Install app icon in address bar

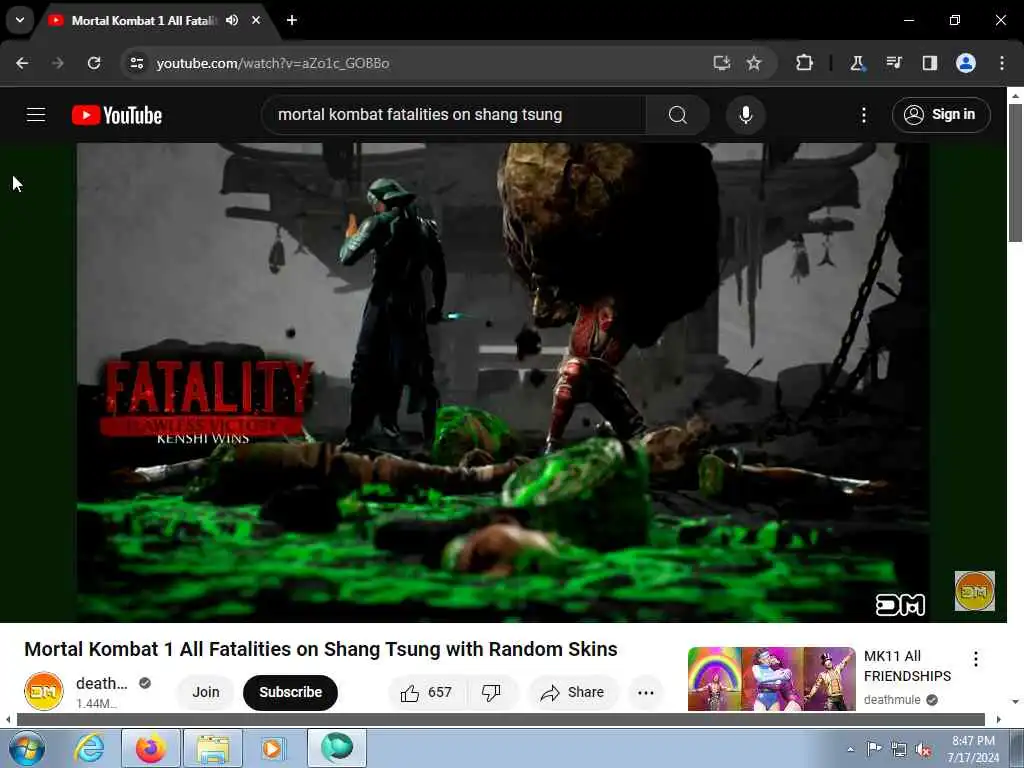pyautogui.click(x=721, y=63)
